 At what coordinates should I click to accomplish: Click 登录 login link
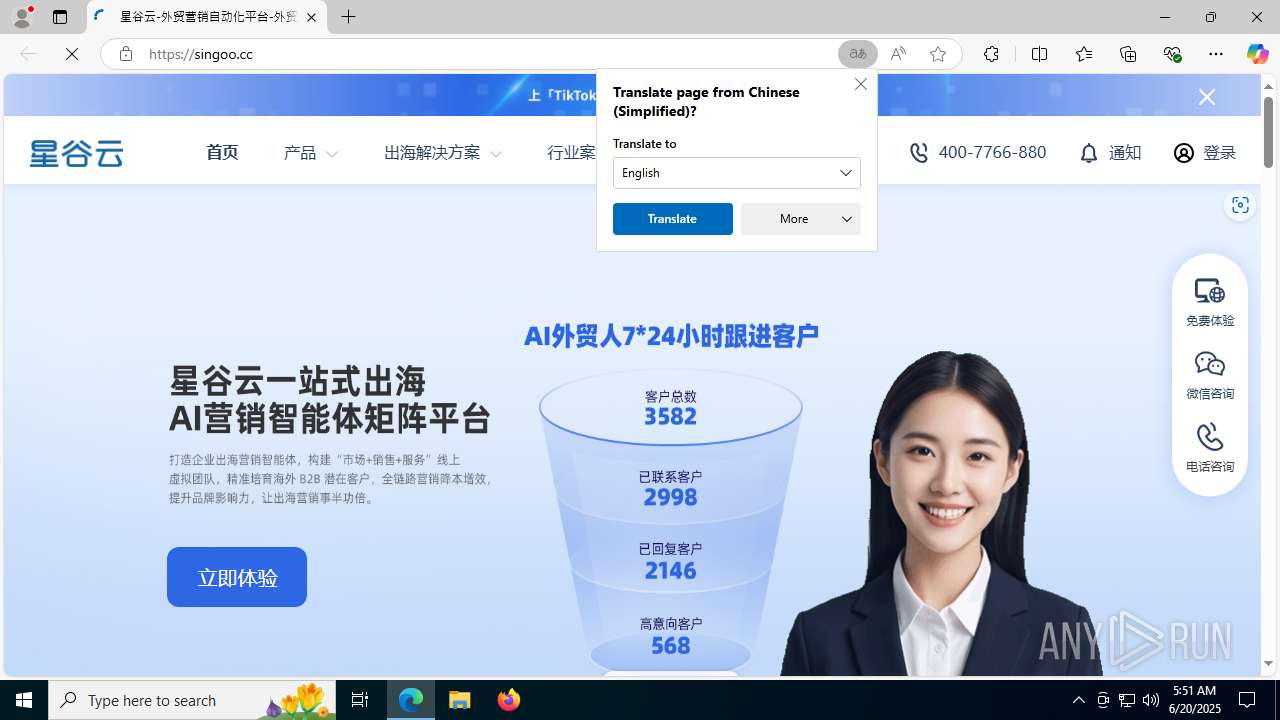tap(1204, 153)
